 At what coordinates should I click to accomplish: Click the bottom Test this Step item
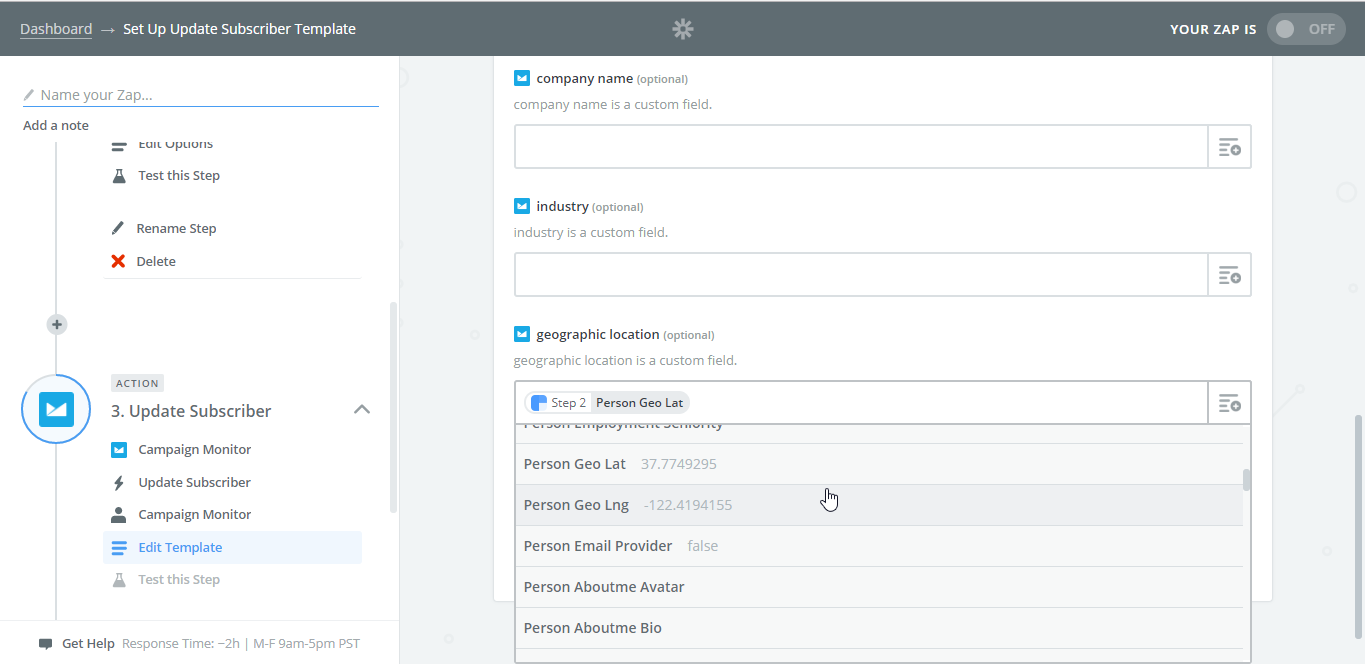(178, 579)
